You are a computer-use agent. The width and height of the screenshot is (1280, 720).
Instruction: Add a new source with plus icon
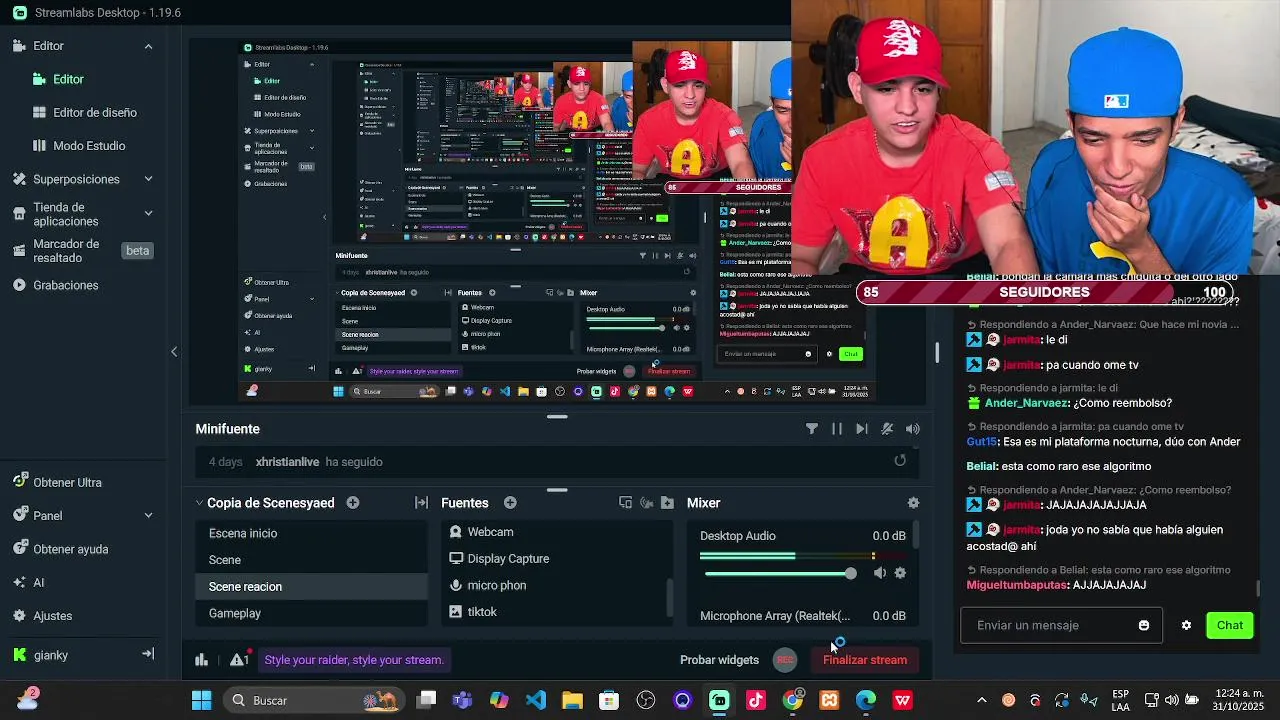[x=510, y=503]
